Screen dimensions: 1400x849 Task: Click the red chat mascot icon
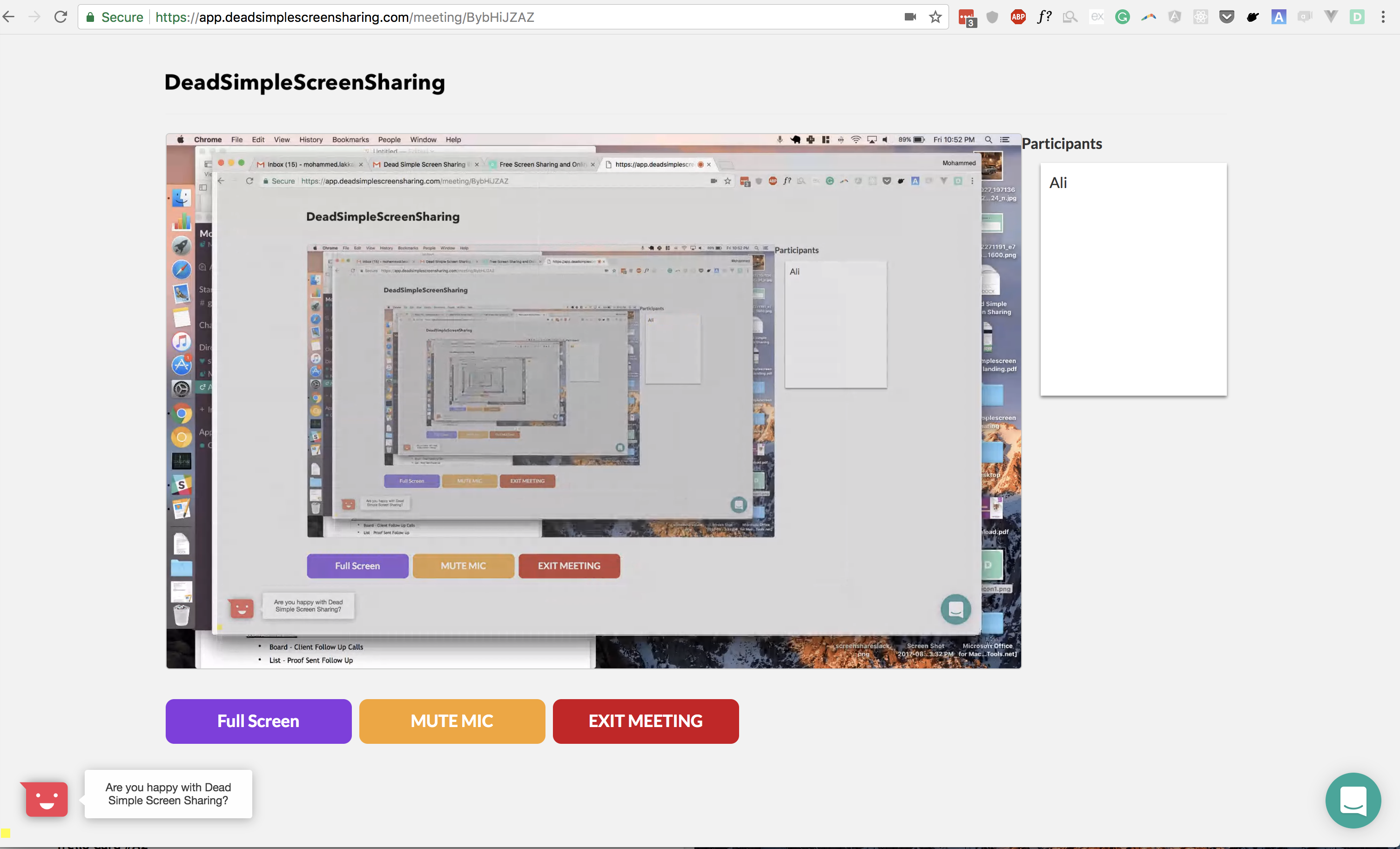pos(45,800)
